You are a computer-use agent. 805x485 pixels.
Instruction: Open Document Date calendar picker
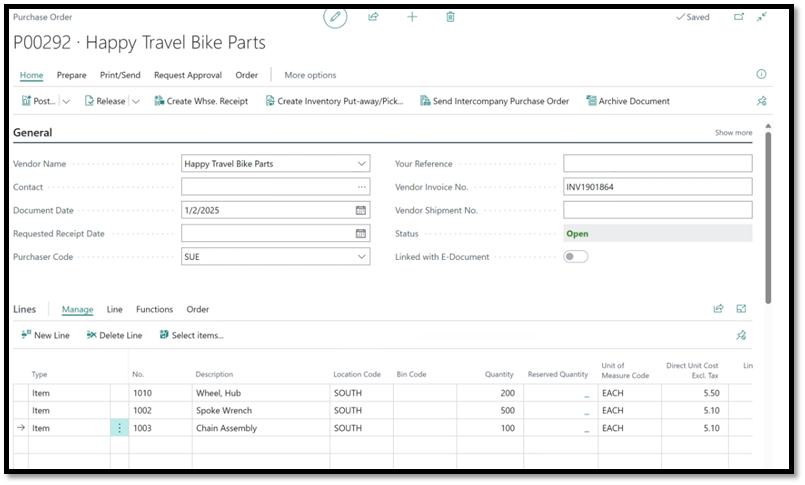[361, 210]
